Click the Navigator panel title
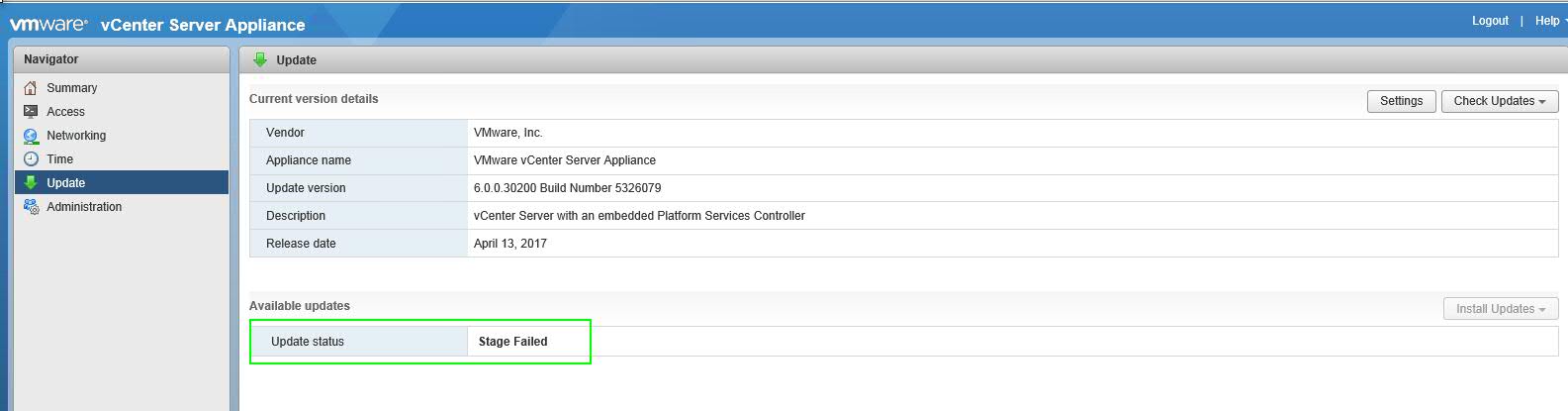The height and width of the screenshot is (411, 1568). tap(51, 59)
